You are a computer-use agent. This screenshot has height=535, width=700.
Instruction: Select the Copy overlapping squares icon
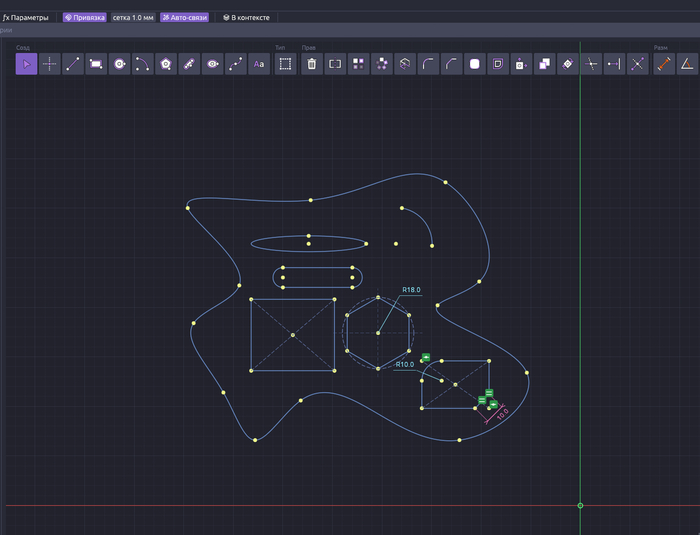pyautogui.click(x=545, y=64)
